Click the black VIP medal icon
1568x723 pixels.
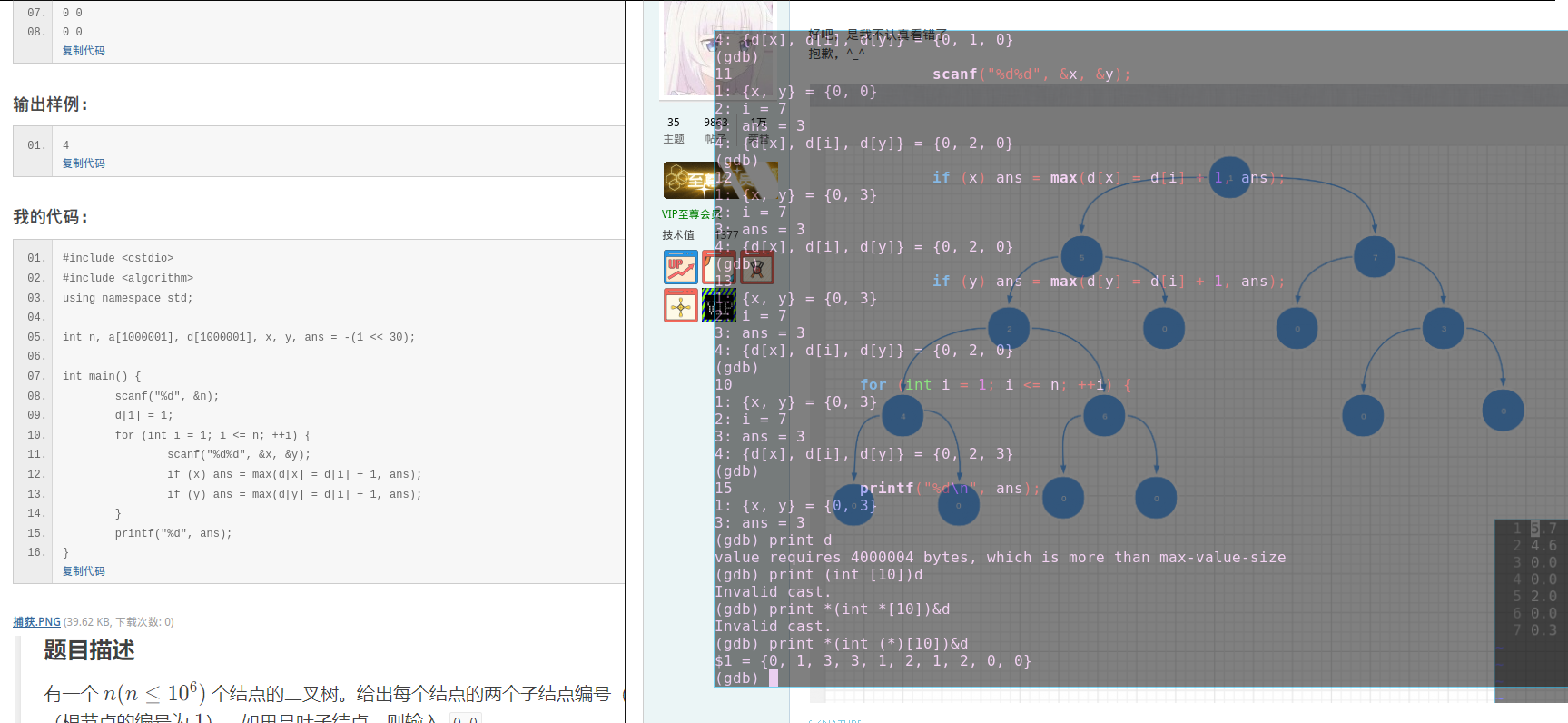(719, 305)
